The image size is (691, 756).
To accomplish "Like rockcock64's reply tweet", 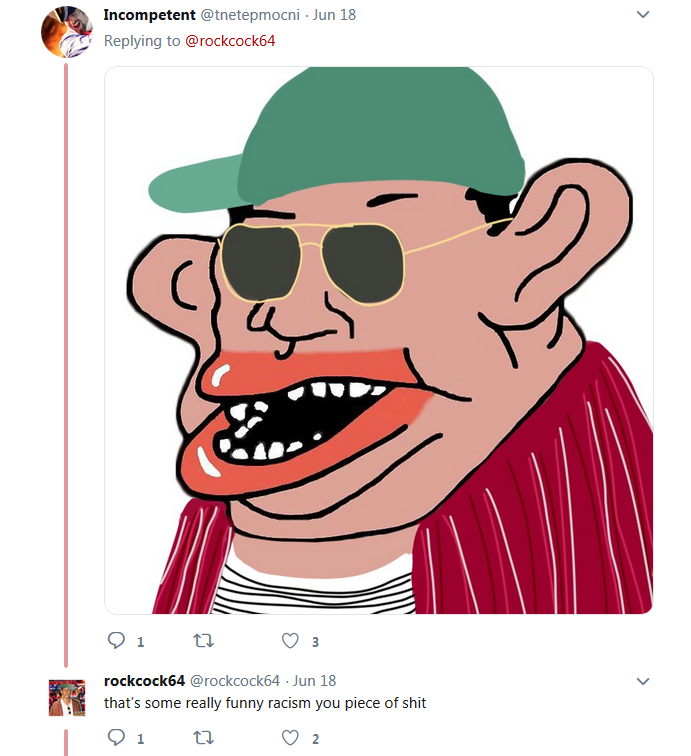I will pyautogui.click(x=290, y=738).
